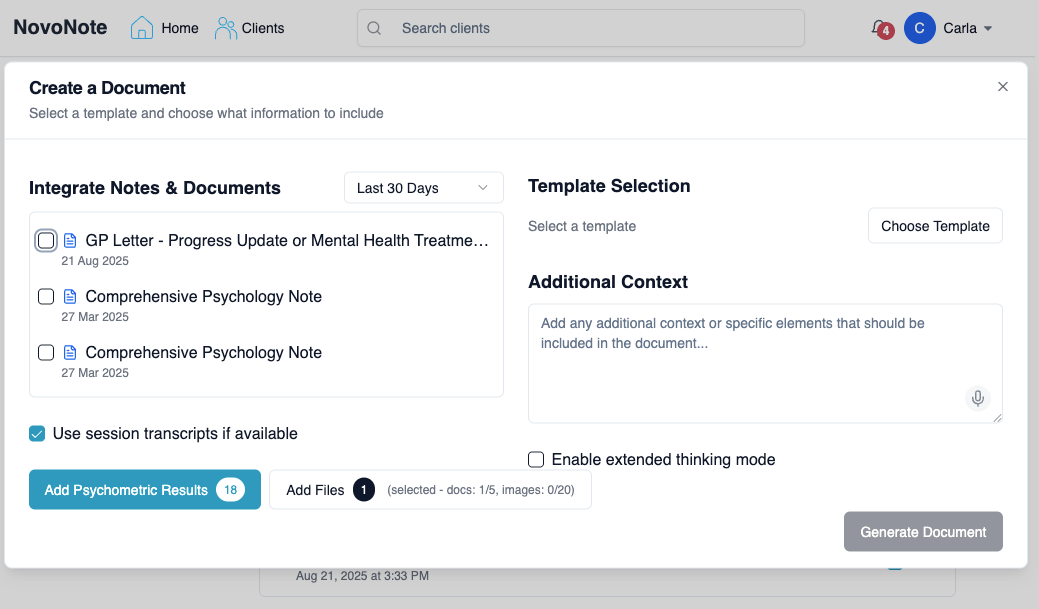Viewport: 1039px width, 609px height.
Task: Disable use session transcripts option
Action: point(37,433)
